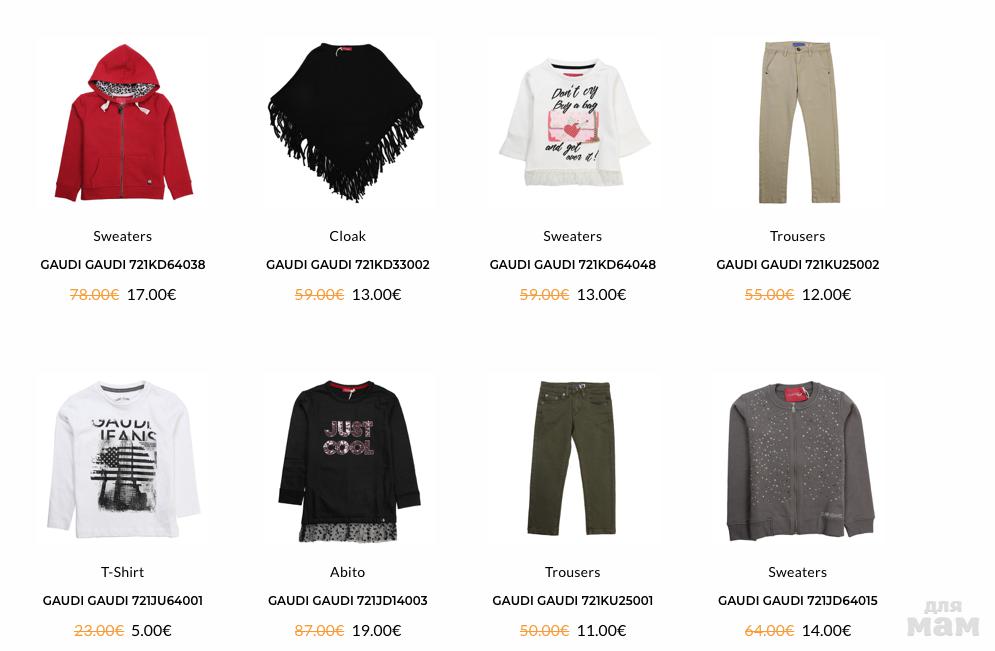The width and height of the screenshot is (995, 651).
Task: Click the 17.00€ sale price
Action: (x=152, y=294)
